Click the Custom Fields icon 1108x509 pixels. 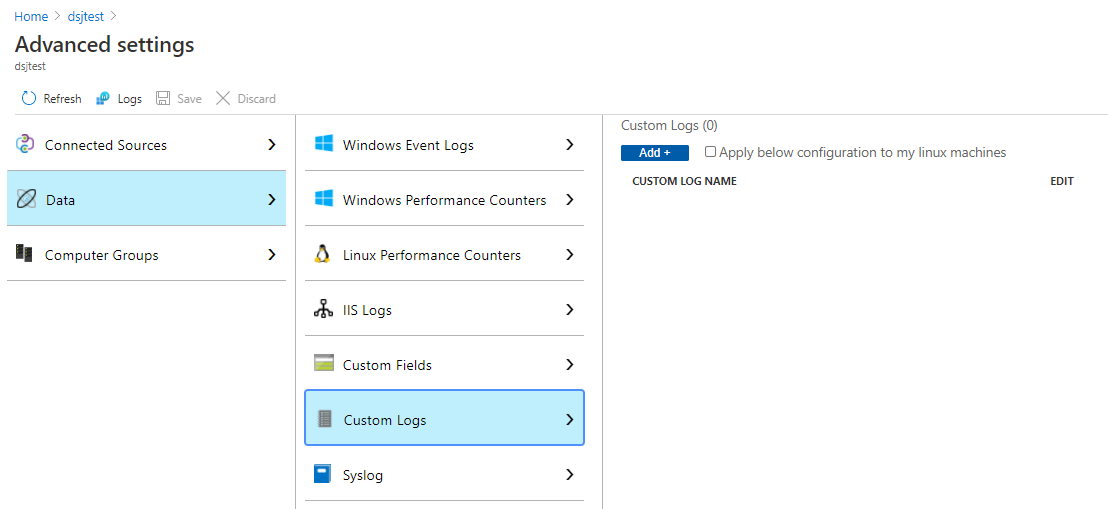pyautogui.click(x=323, y=364)
